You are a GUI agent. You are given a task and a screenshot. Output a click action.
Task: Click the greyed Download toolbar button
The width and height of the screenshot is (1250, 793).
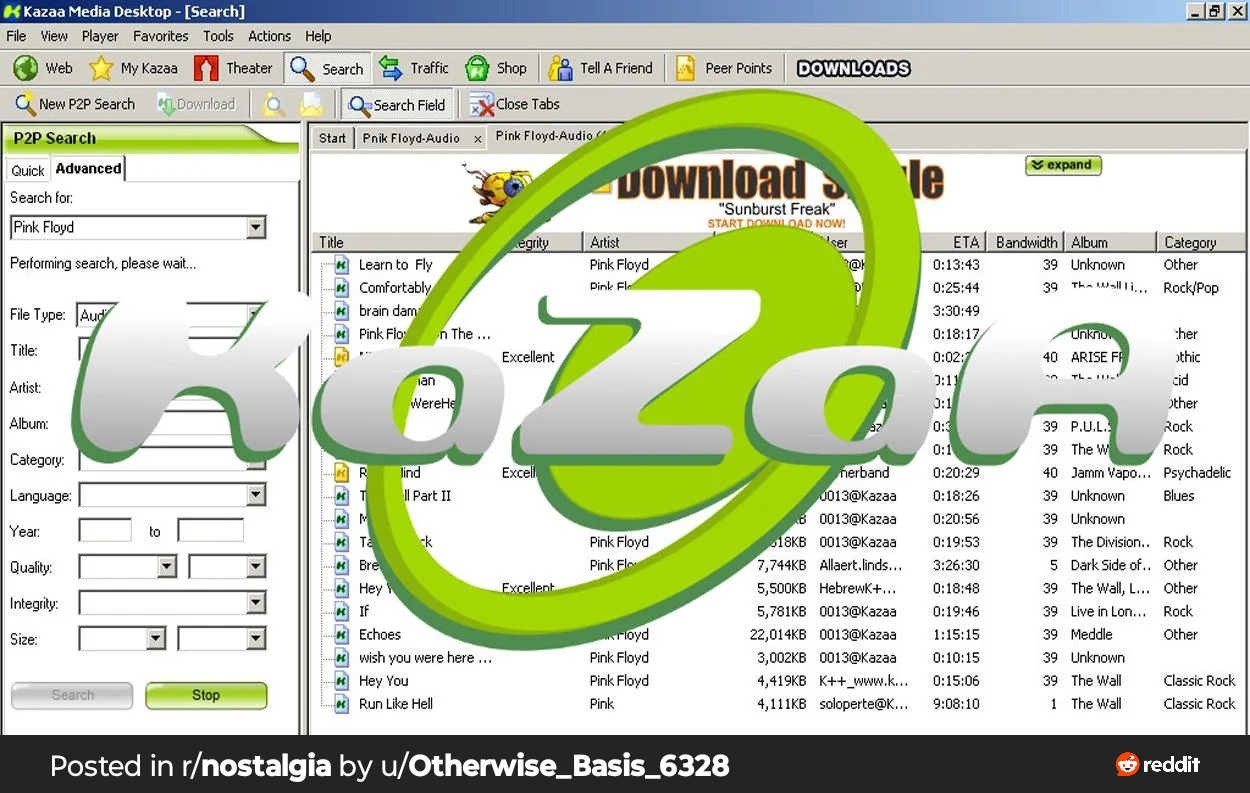pos(196,104)
